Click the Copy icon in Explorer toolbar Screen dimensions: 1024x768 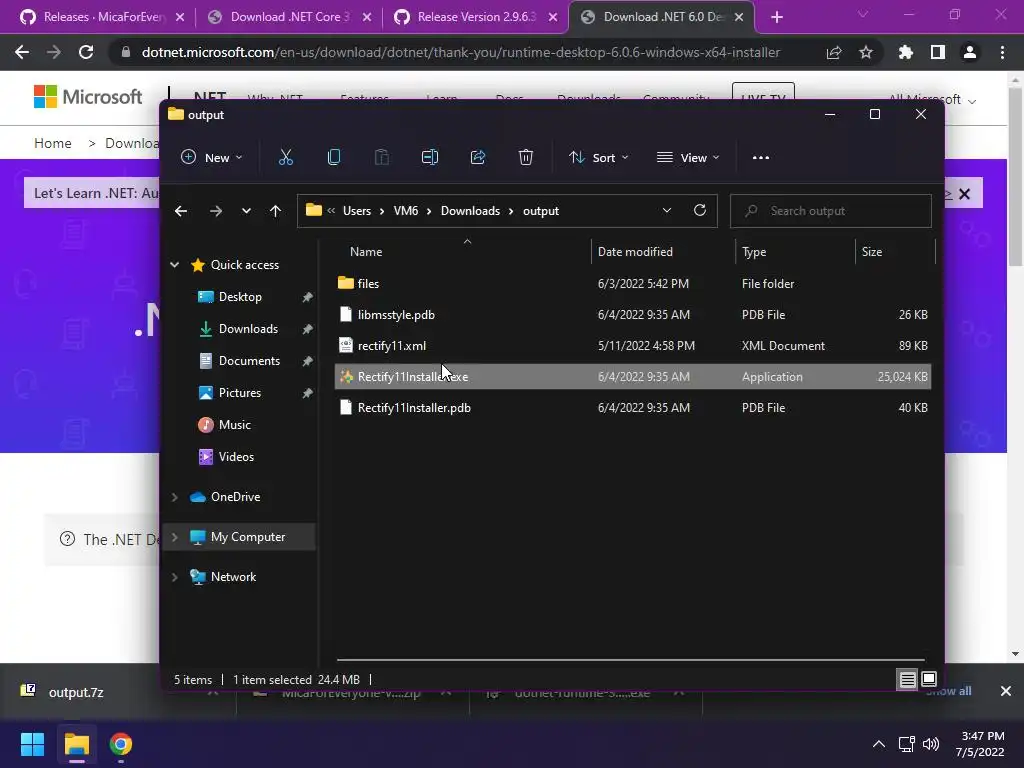point(334,157)
